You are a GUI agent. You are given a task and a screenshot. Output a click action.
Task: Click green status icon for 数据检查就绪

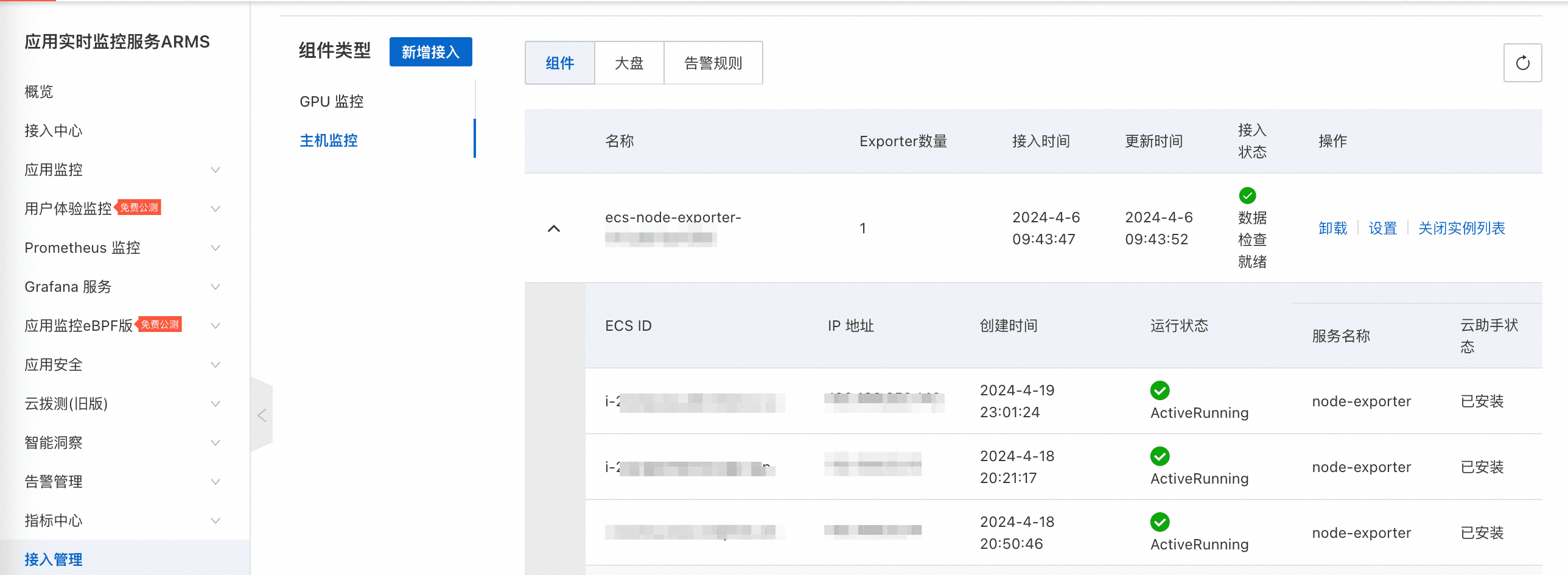[x=1247, y=196]
